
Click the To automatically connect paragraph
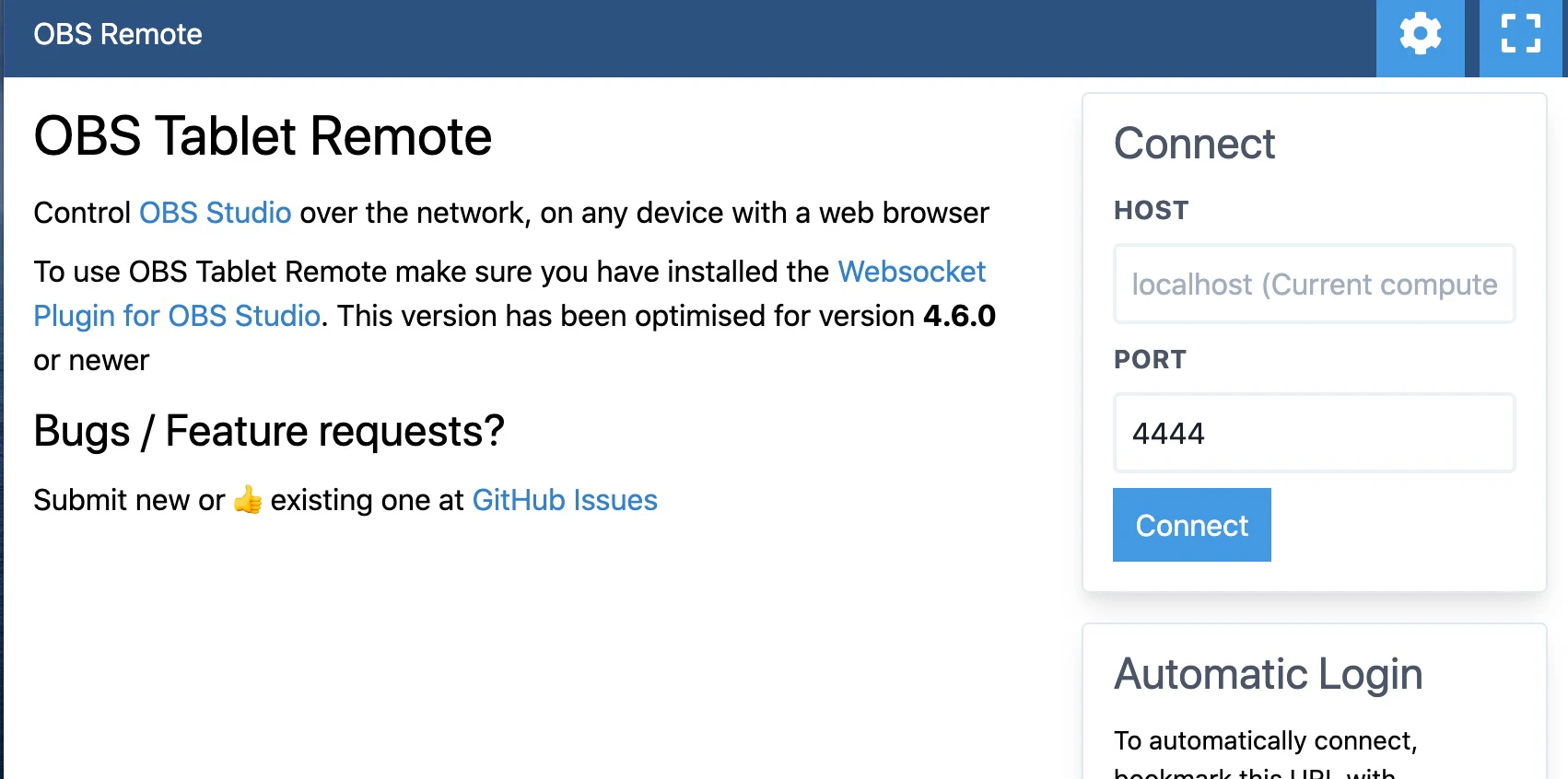tap(1266, 755)
